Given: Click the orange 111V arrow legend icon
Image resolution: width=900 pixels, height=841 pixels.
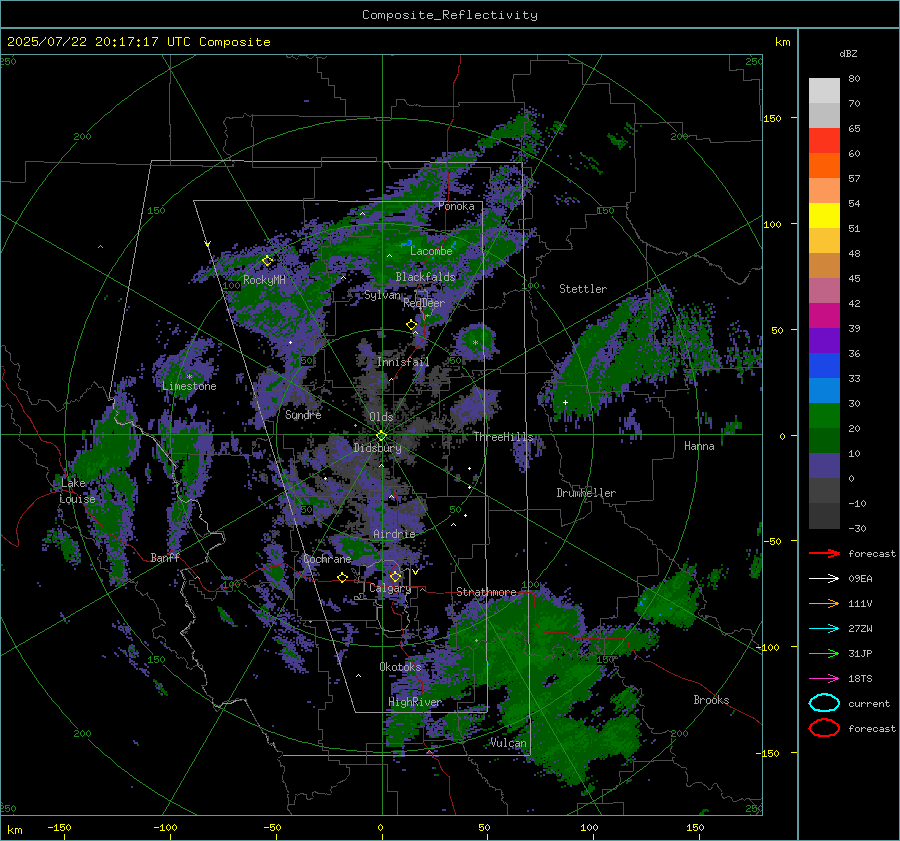Looking at the screenshot, I should point(824,603).
